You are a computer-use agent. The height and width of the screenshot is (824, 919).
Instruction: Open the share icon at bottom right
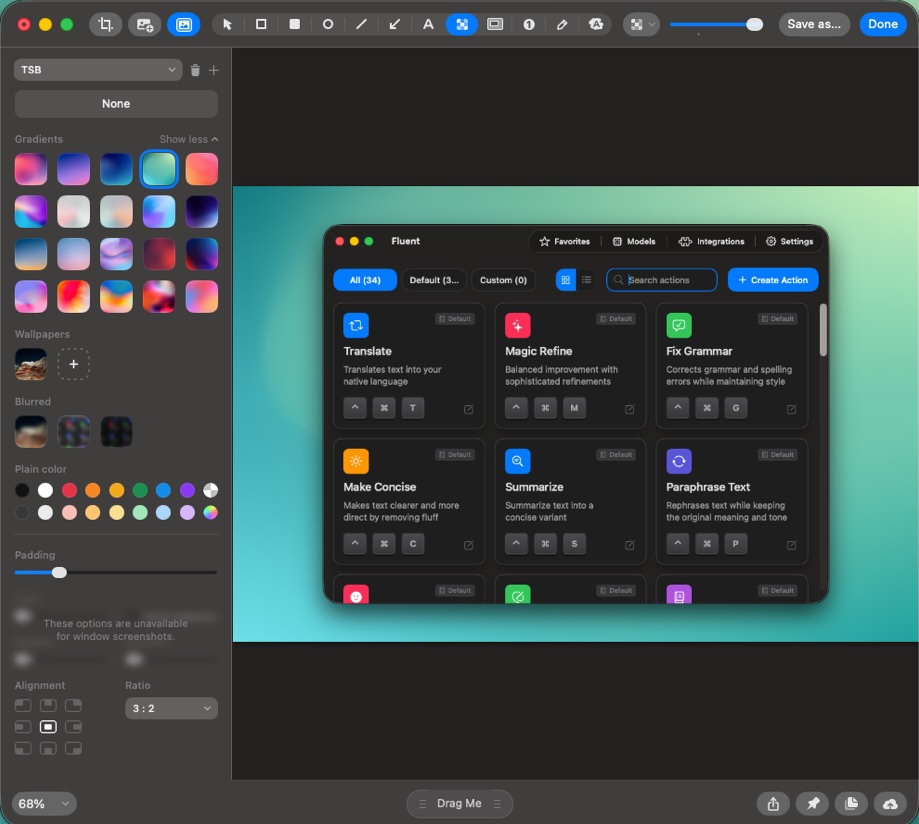(774, 803)
